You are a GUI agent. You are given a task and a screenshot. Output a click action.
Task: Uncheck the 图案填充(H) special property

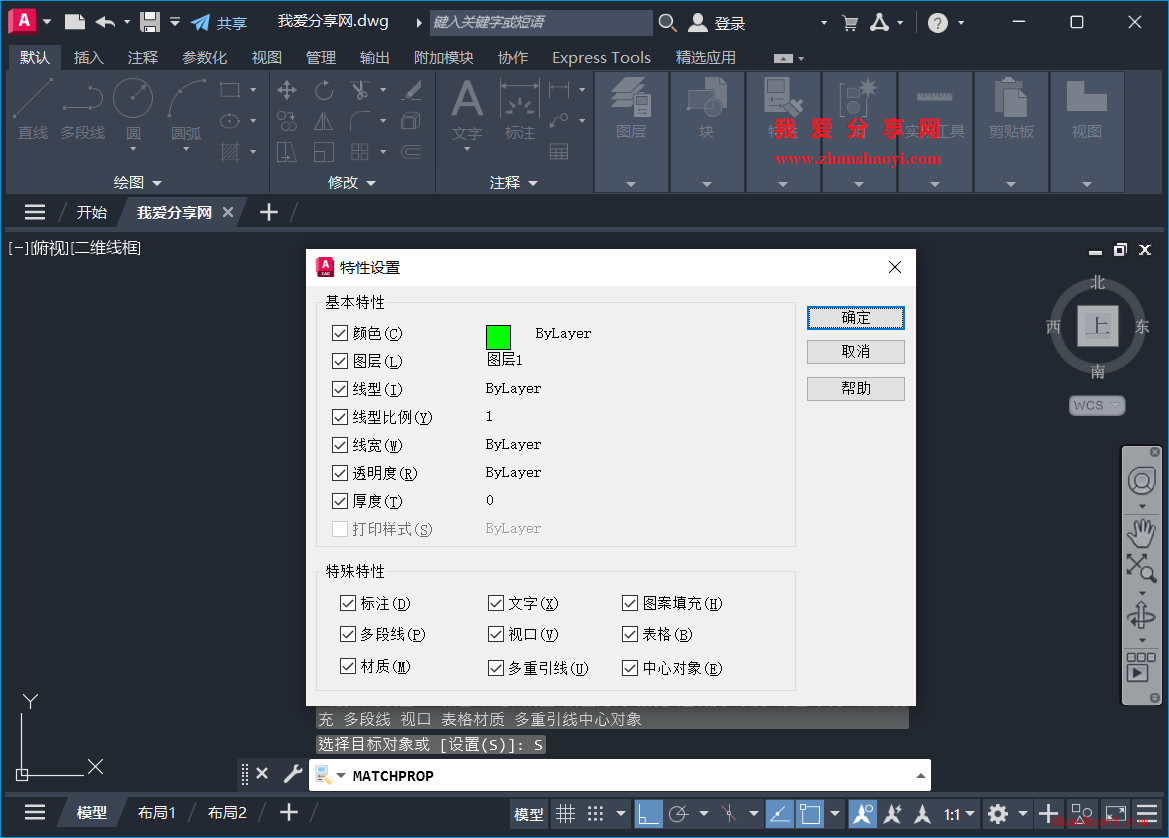(x=630, y=603)
